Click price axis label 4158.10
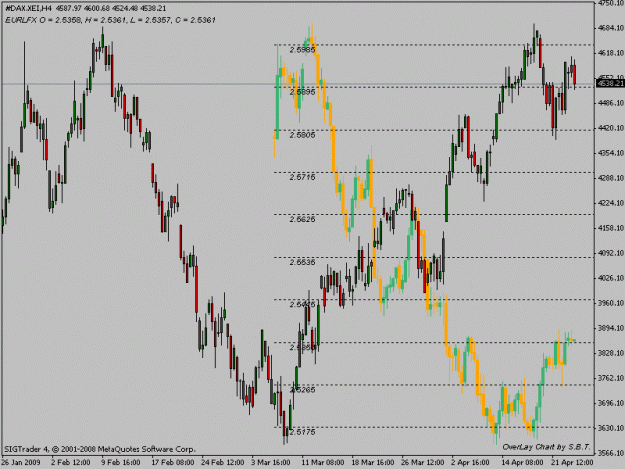The width and height of the screenshot is (625, 469). [x=611, y=228]
